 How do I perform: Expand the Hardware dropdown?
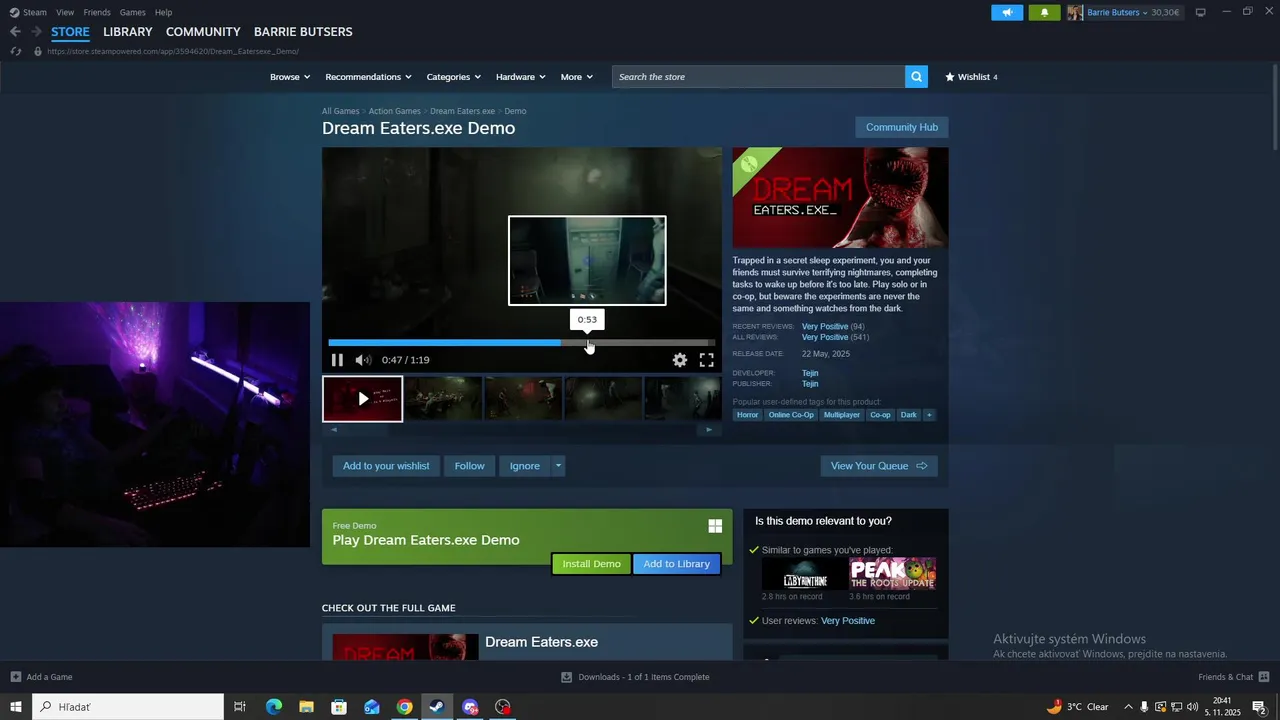(x=521, y=77)
